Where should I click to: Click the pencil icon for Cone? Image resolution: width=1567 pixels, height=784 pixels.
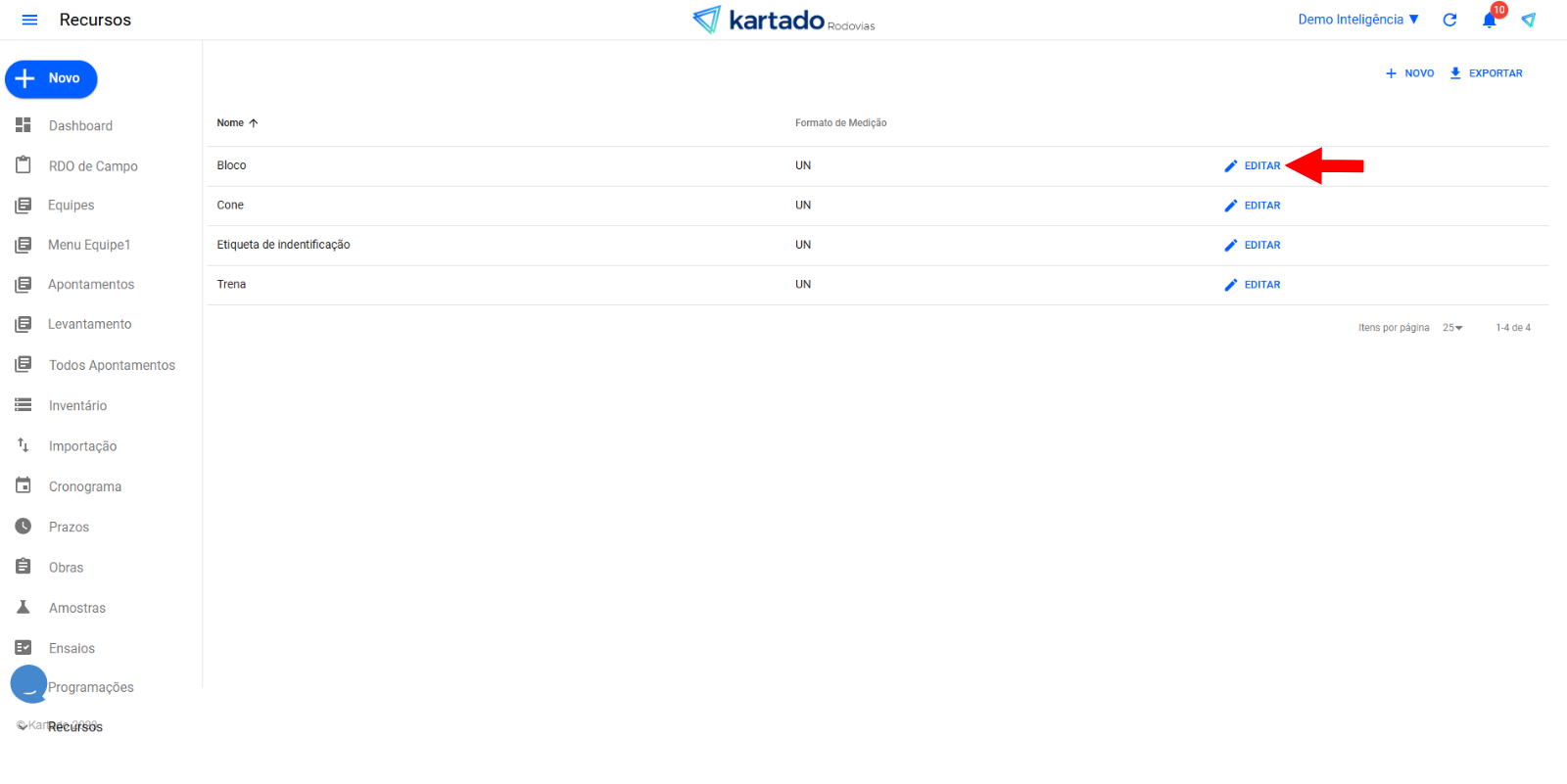pyautogui.click(x=1231, y=206)
